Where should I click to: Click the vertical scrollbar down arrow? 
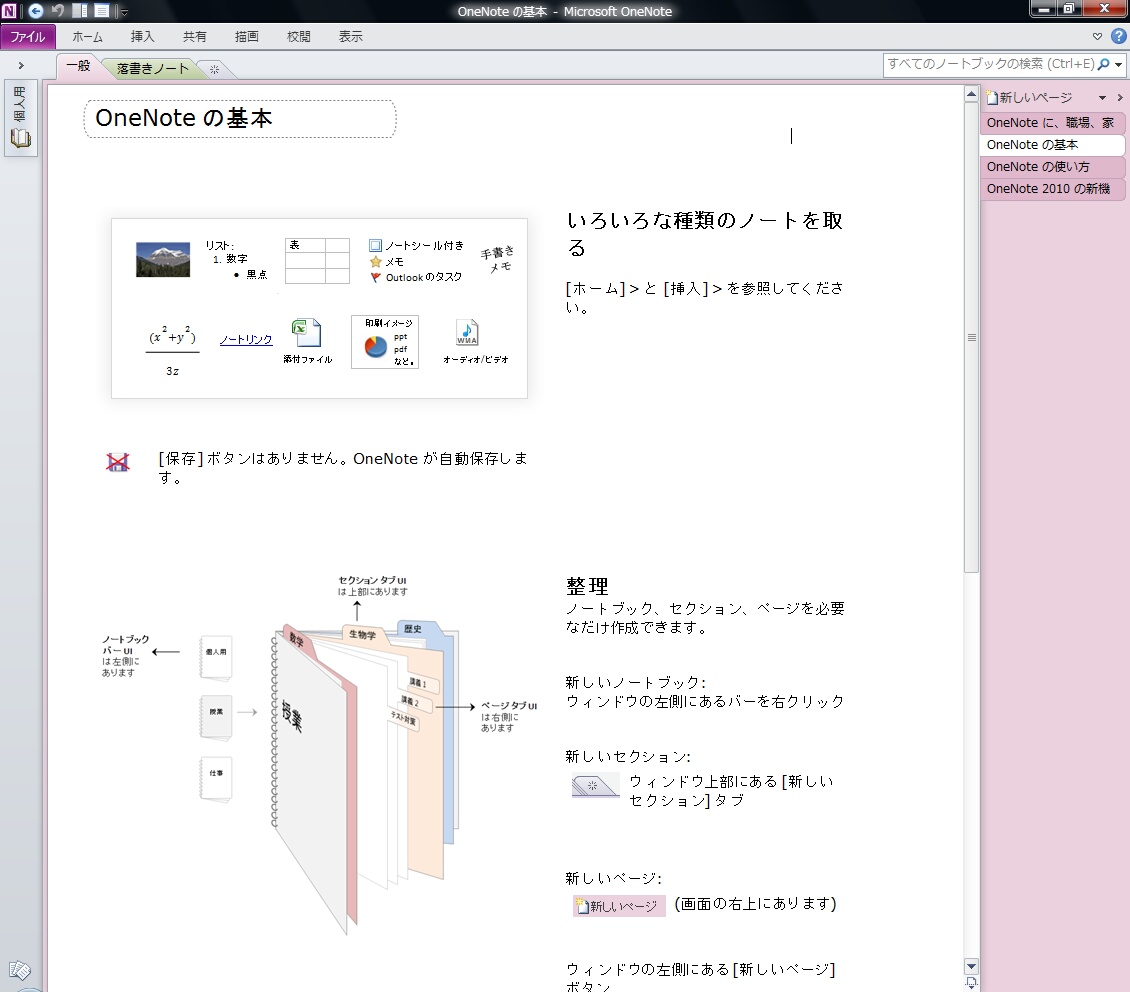tap(971, 966)
